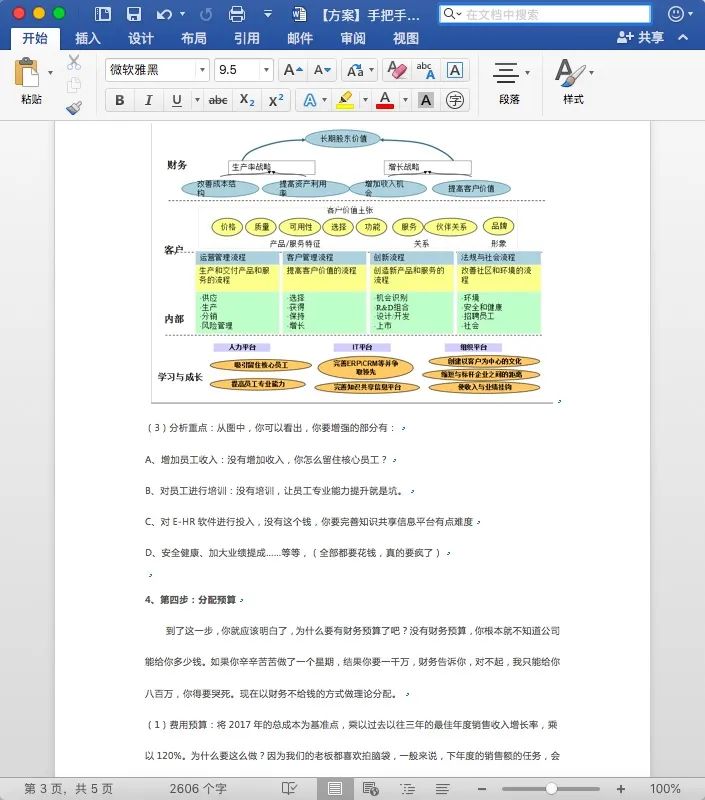Screen dimensions: 705x800
Task: Toggle Bold formatting
Action: 120,100
